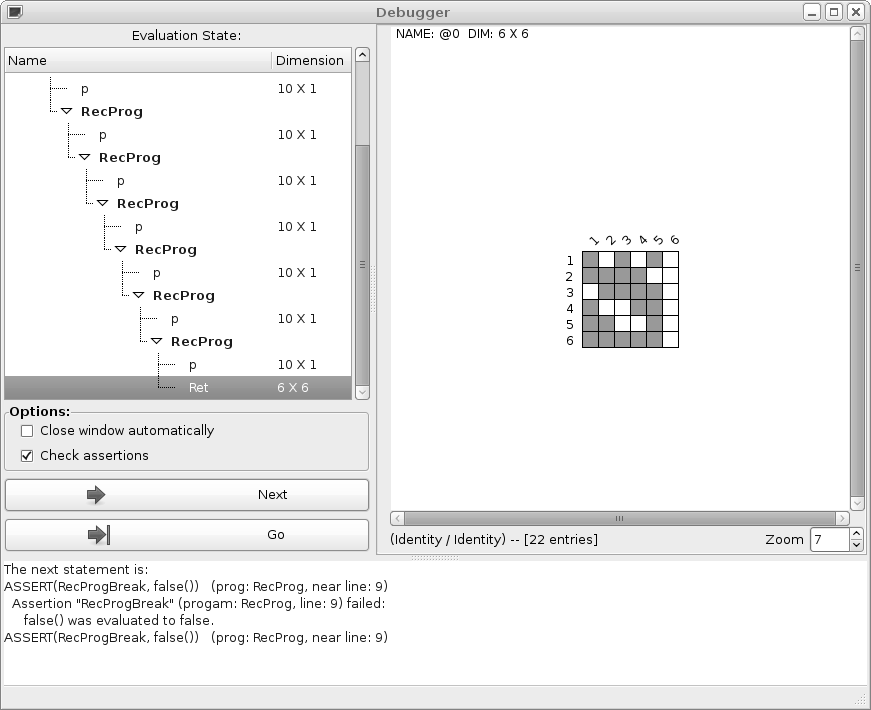Collapse the fourth RecProg tree node
Screen dimensions: 871x710
point(121,249)
